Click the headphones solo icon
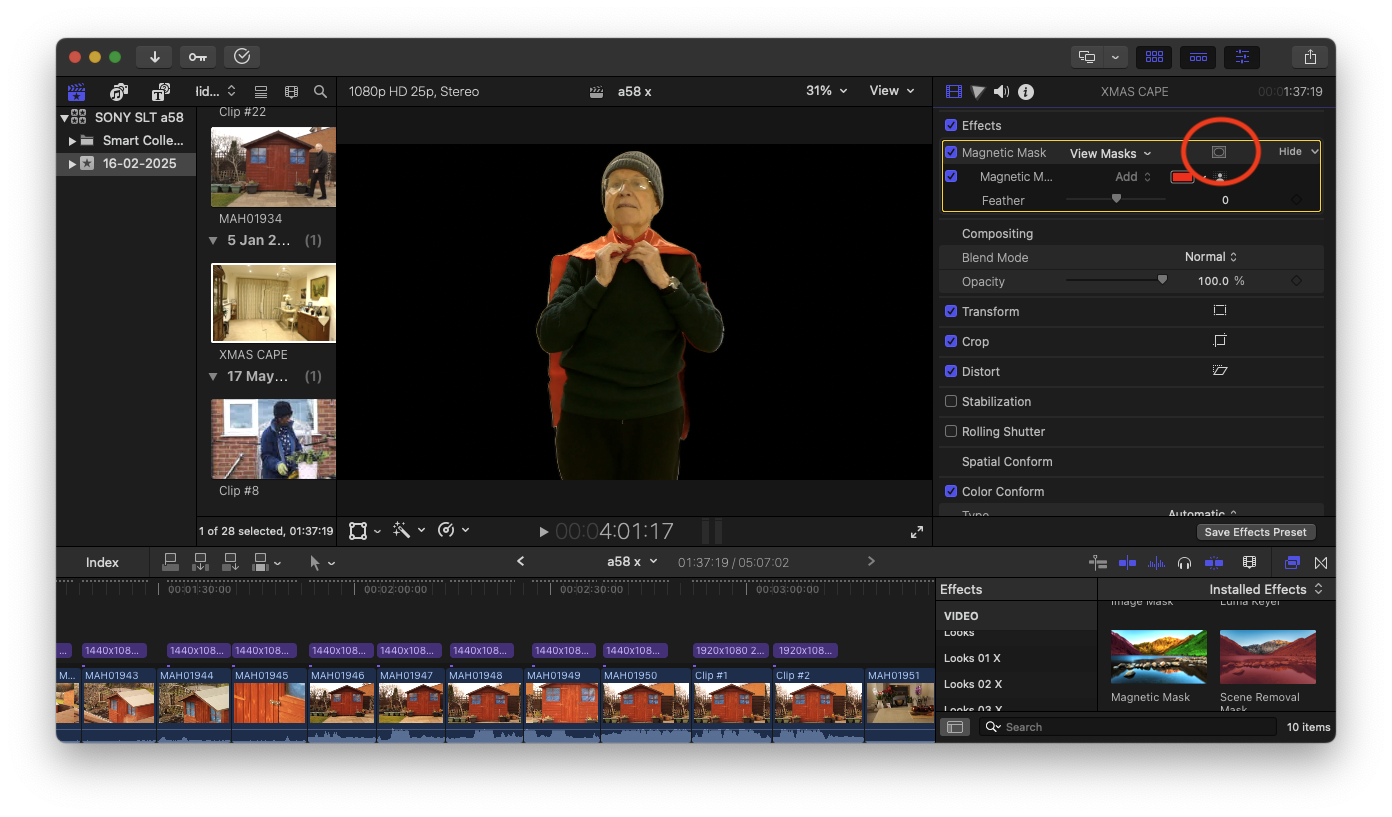1392x817 pixels. 1184,563
